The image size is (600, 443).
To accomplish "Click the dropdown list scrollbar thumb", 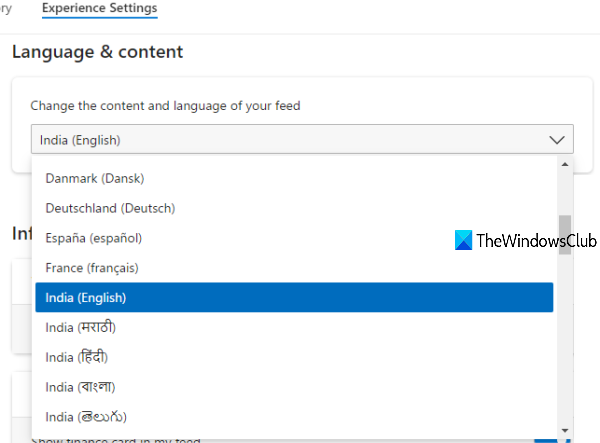I will click(565, 235).
